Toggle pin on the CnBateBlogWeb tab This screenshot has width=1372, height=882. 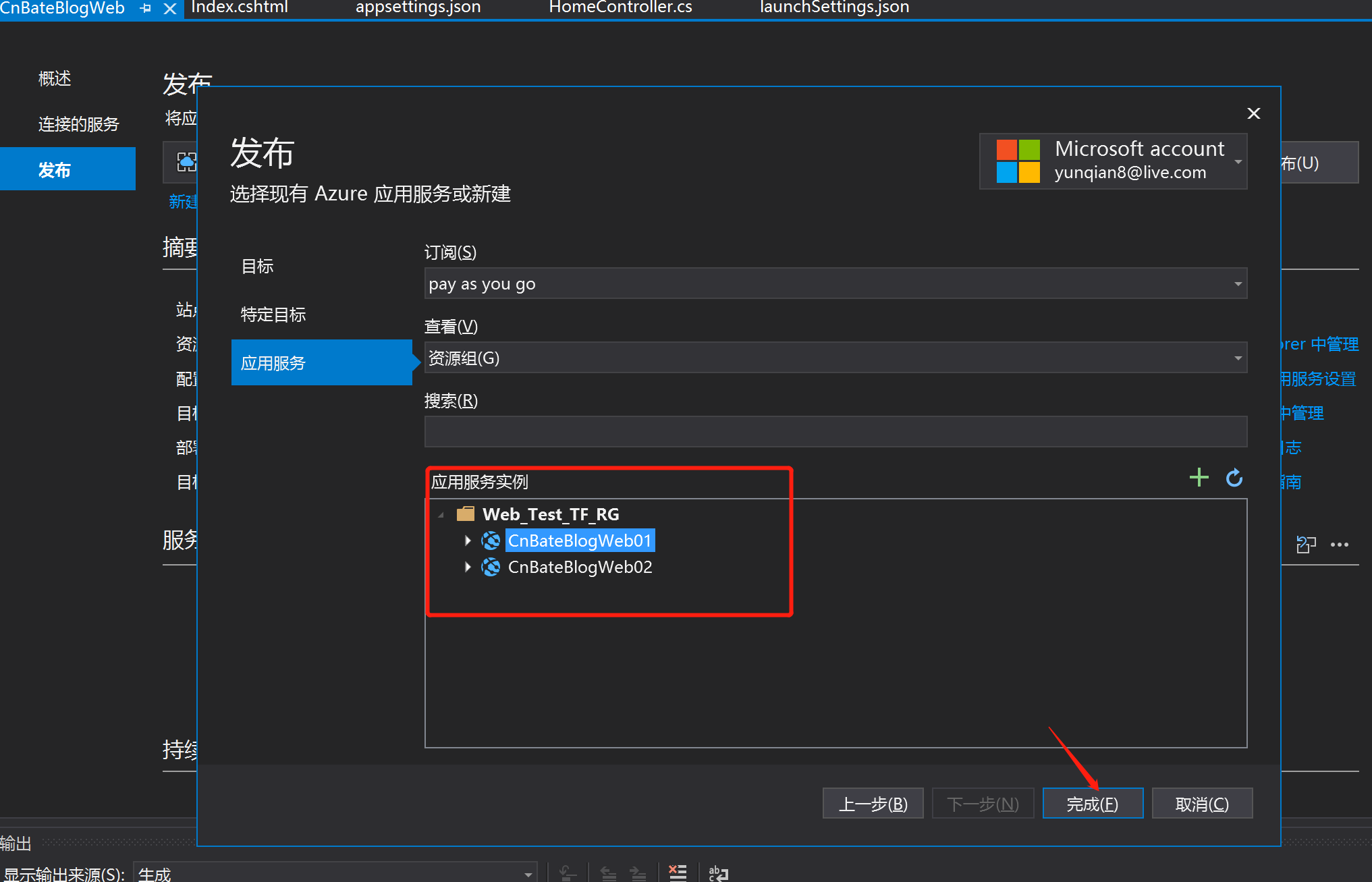point(145,8)
